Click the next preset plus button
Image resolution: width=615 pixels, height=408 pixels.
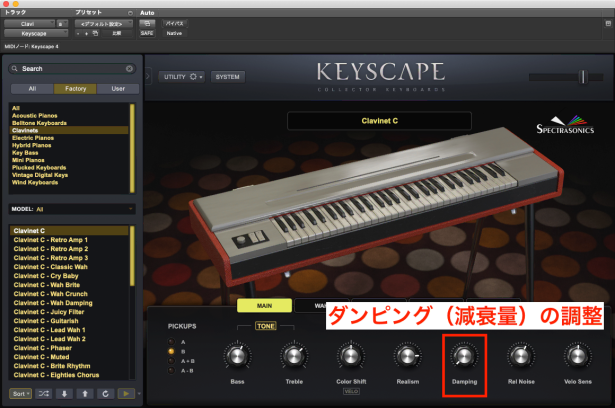pyautogui.click(x=86, y=33)
